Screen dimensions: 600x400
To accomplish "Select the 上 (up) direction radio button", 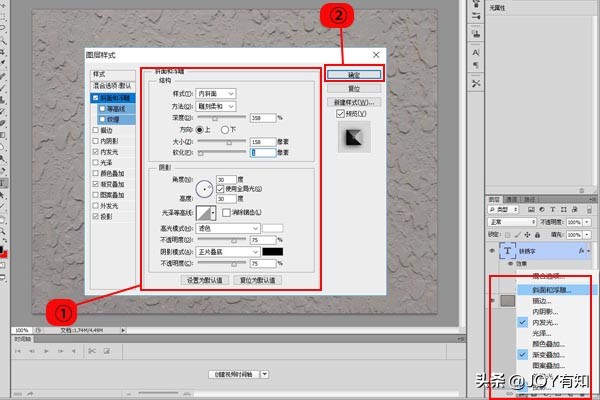I will tap(199, 130).
